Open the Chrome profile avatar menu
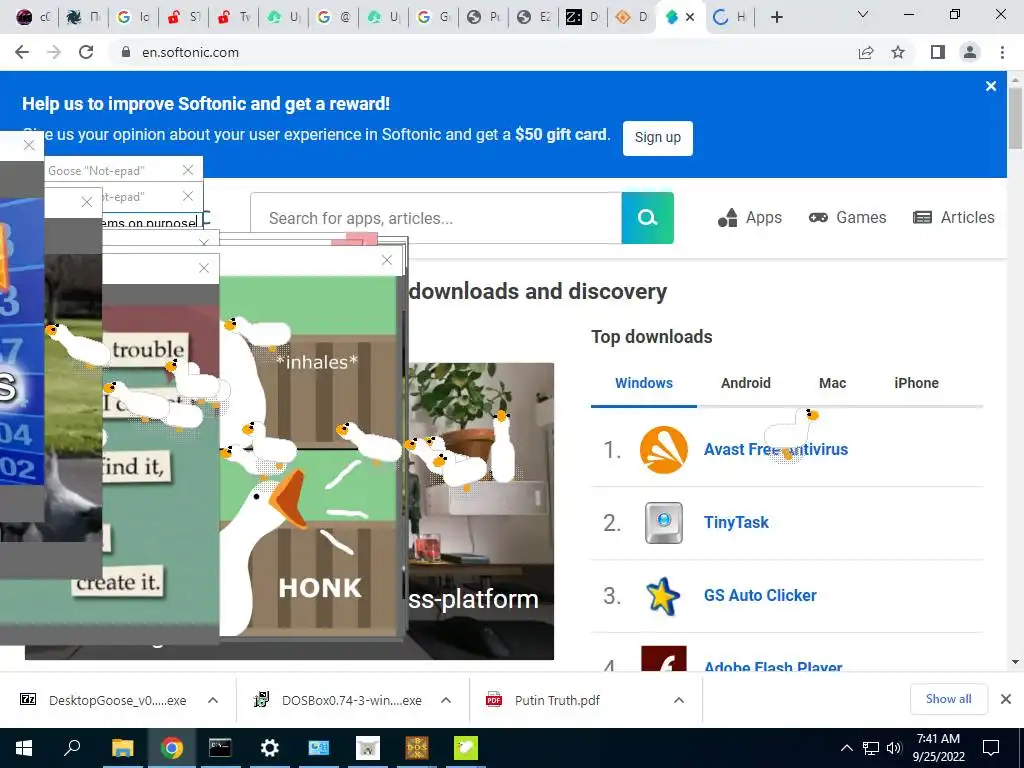The height and width of the screenshot is (768, 1024). pyautogui.click(x=970, y=52)
